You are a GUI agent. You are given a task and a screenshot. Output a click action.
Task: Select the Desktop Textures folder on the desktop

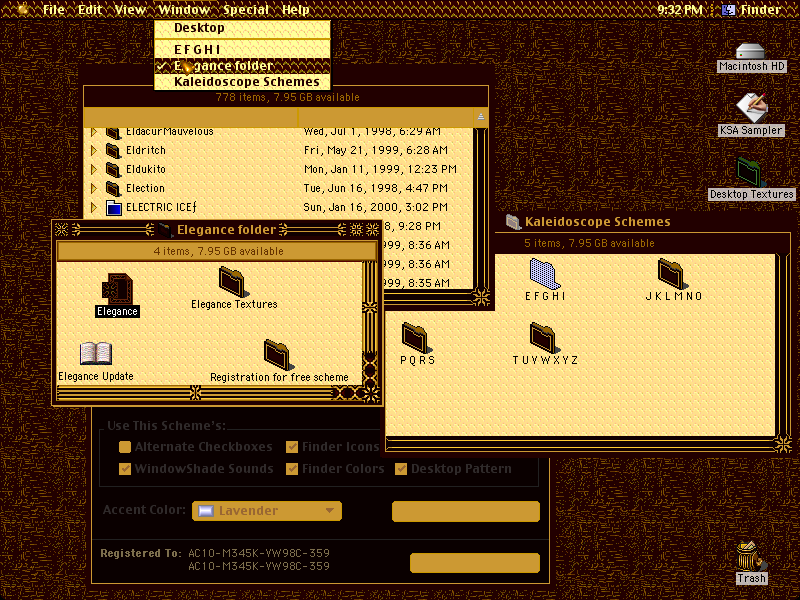click(749, 172)
